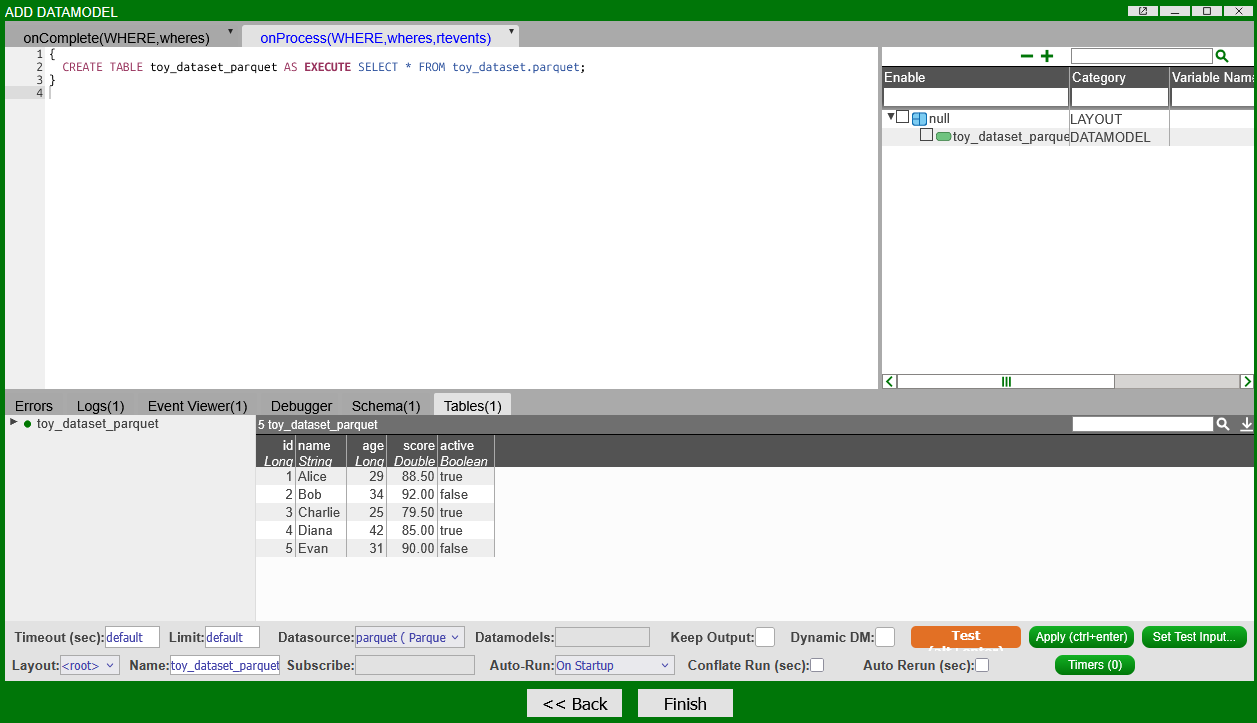The image size is (1257, 723).
Task: Click the pop-out window icon in the title bar
Action: tap(1143, 11)
